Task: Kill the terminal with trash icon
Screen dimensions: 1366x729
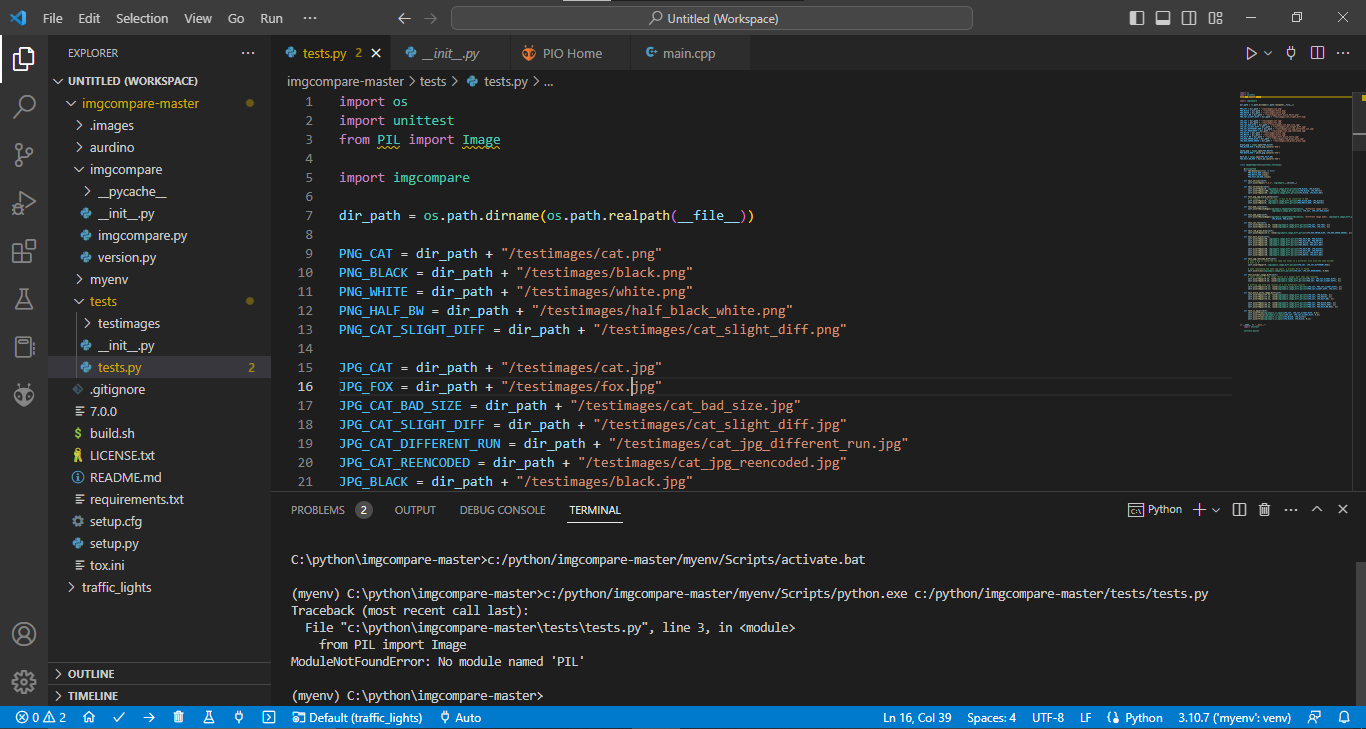Action: pyautogui.click(x=1264, y=510)
